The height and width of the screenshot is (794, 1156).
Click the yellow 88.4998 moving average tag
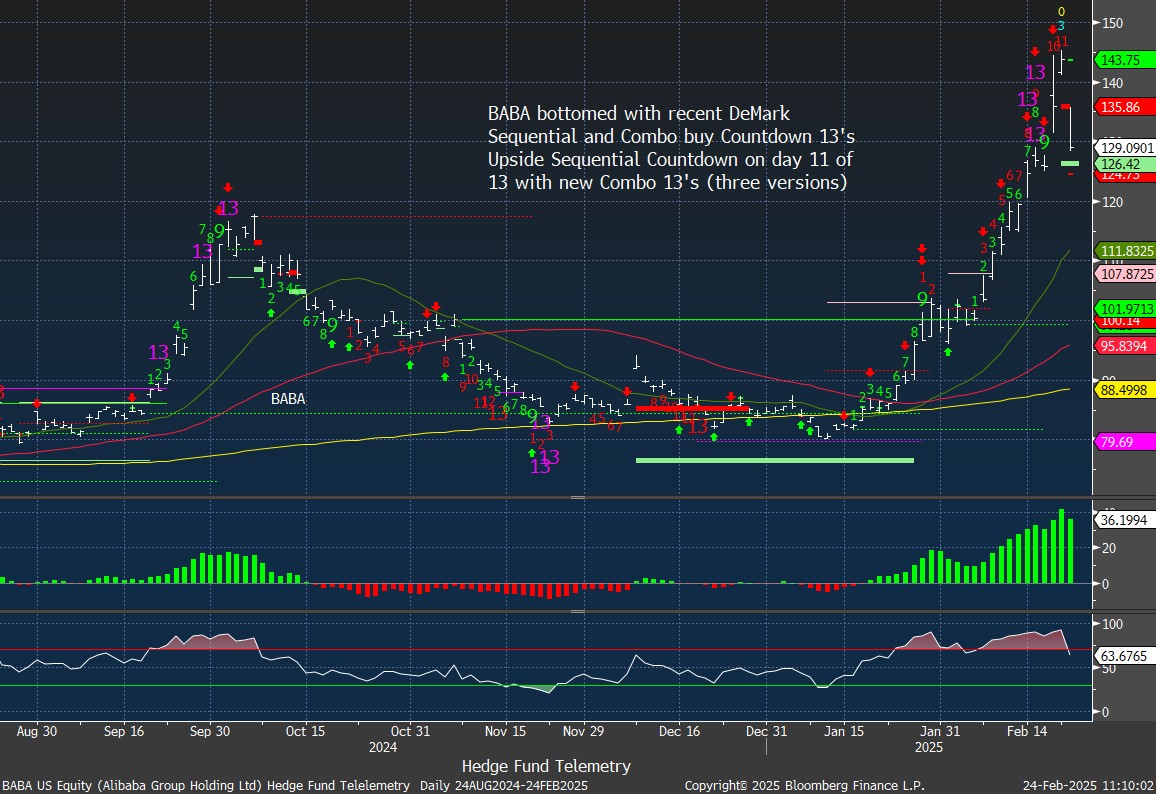tap(1123, 390)
